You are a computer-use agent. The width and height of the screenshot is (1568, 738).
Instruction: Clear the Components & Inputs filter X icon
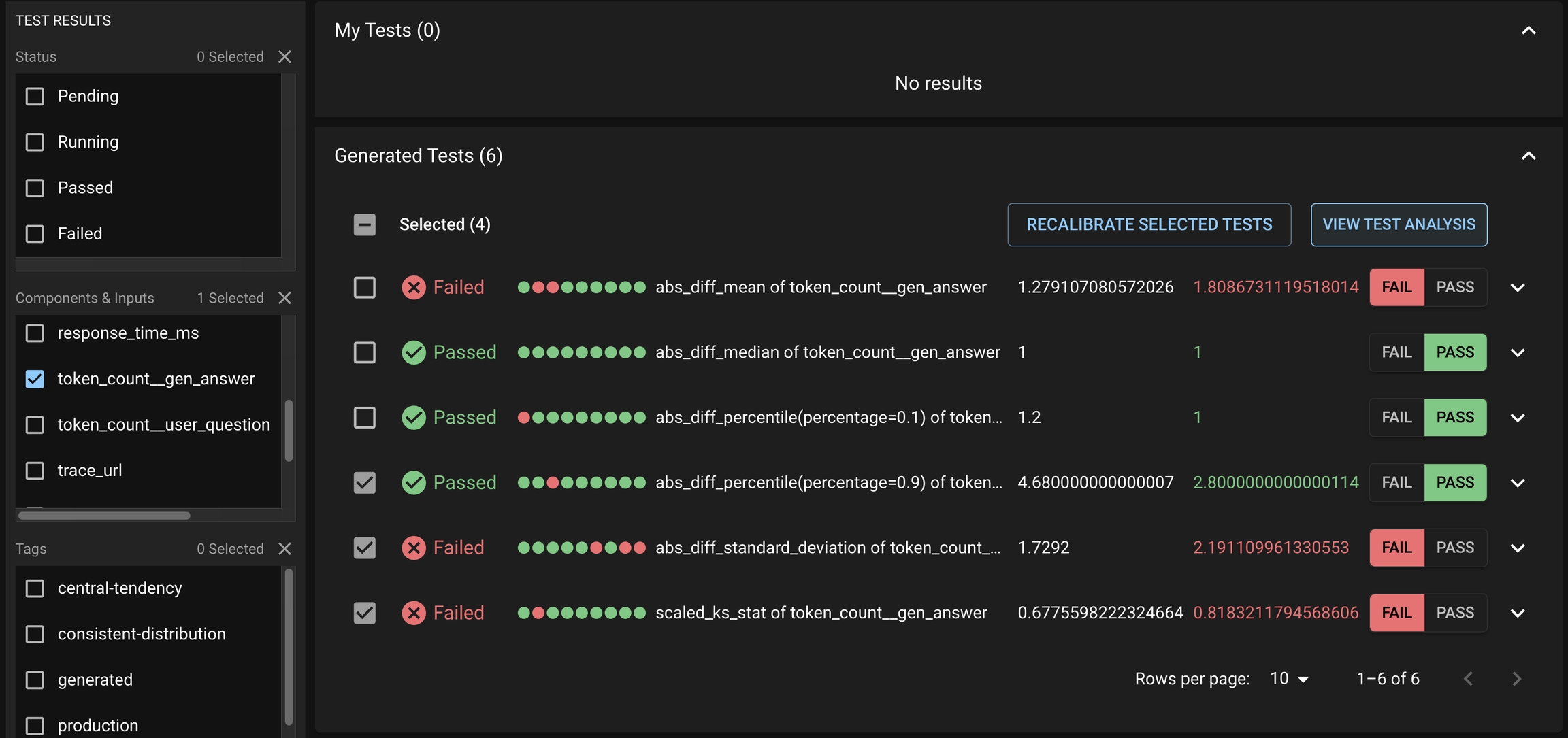[284, 298]
